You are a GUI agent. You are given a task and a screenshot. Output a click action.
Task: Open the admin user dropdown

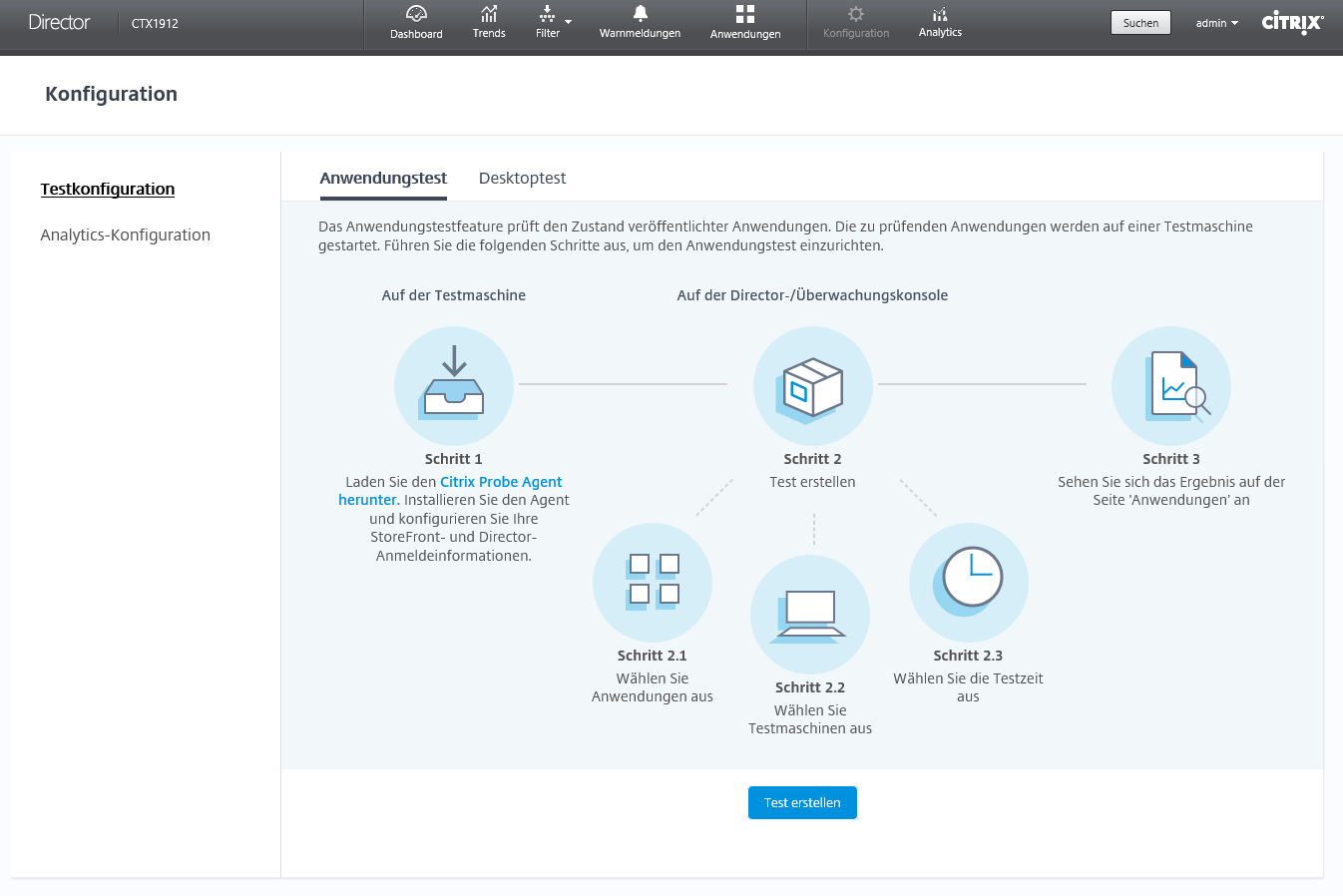coord(1215,22)
